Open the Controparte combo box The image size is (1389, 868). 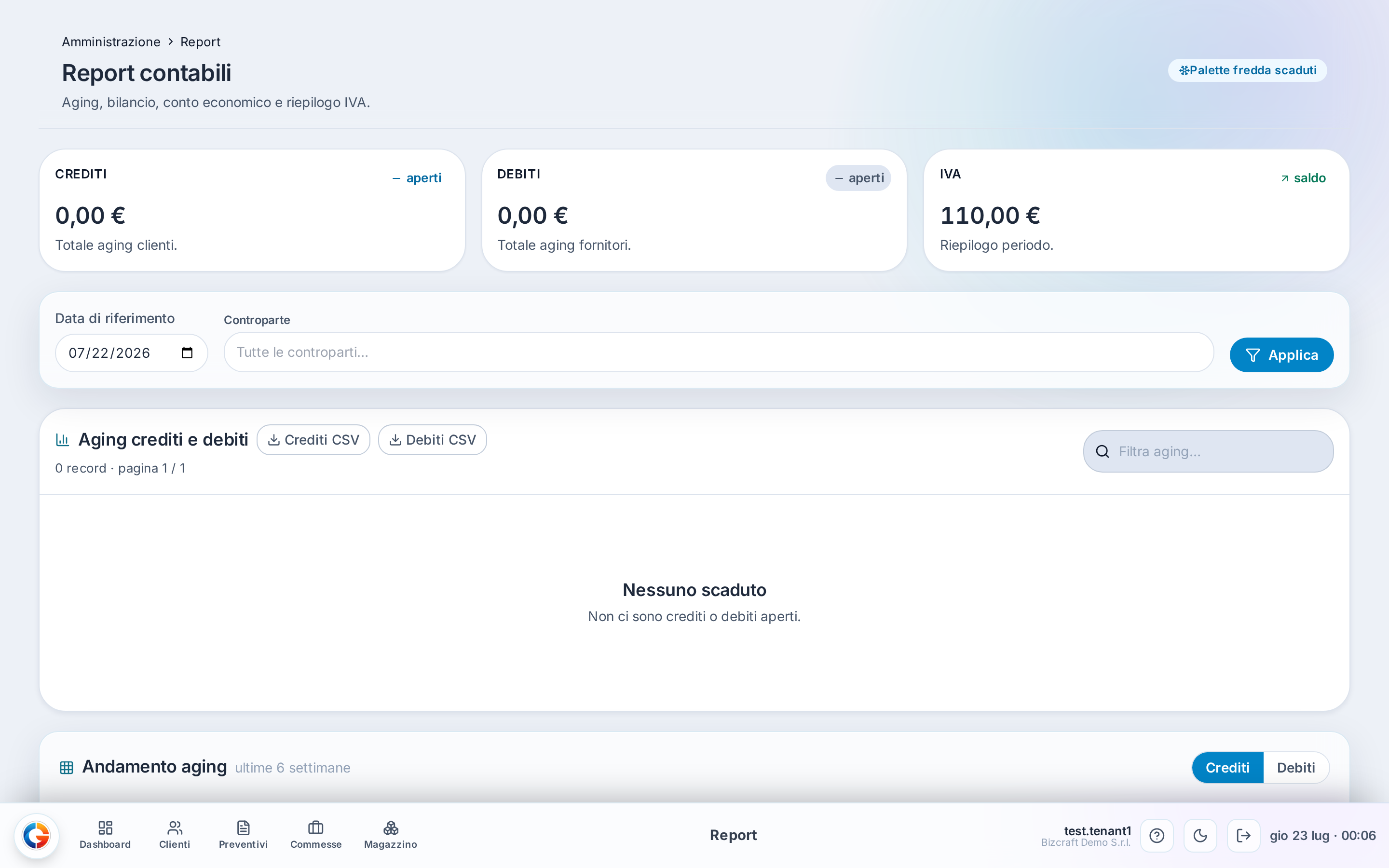[x=719, y=352]
